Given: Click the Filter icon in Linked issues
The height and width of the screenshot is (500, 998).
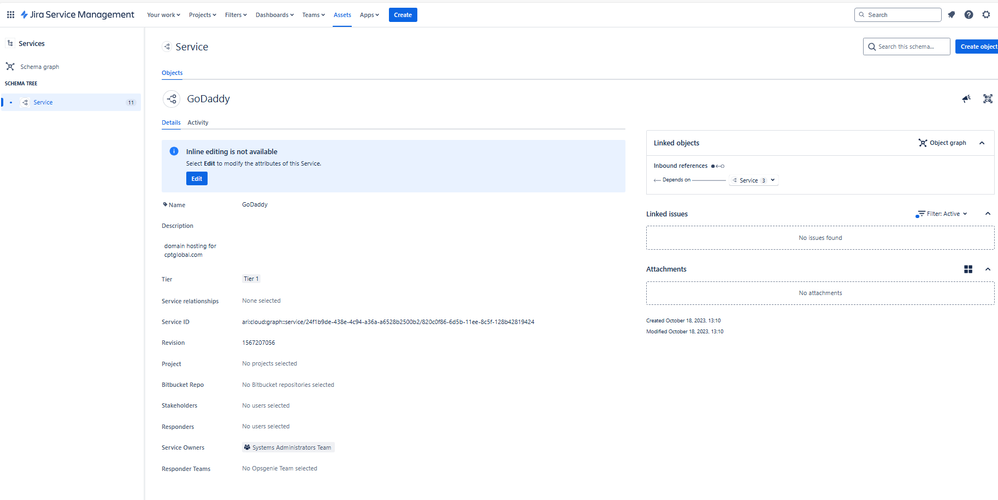Looking at the screenshot, I should pyautogui.click(x=921, y=214).
